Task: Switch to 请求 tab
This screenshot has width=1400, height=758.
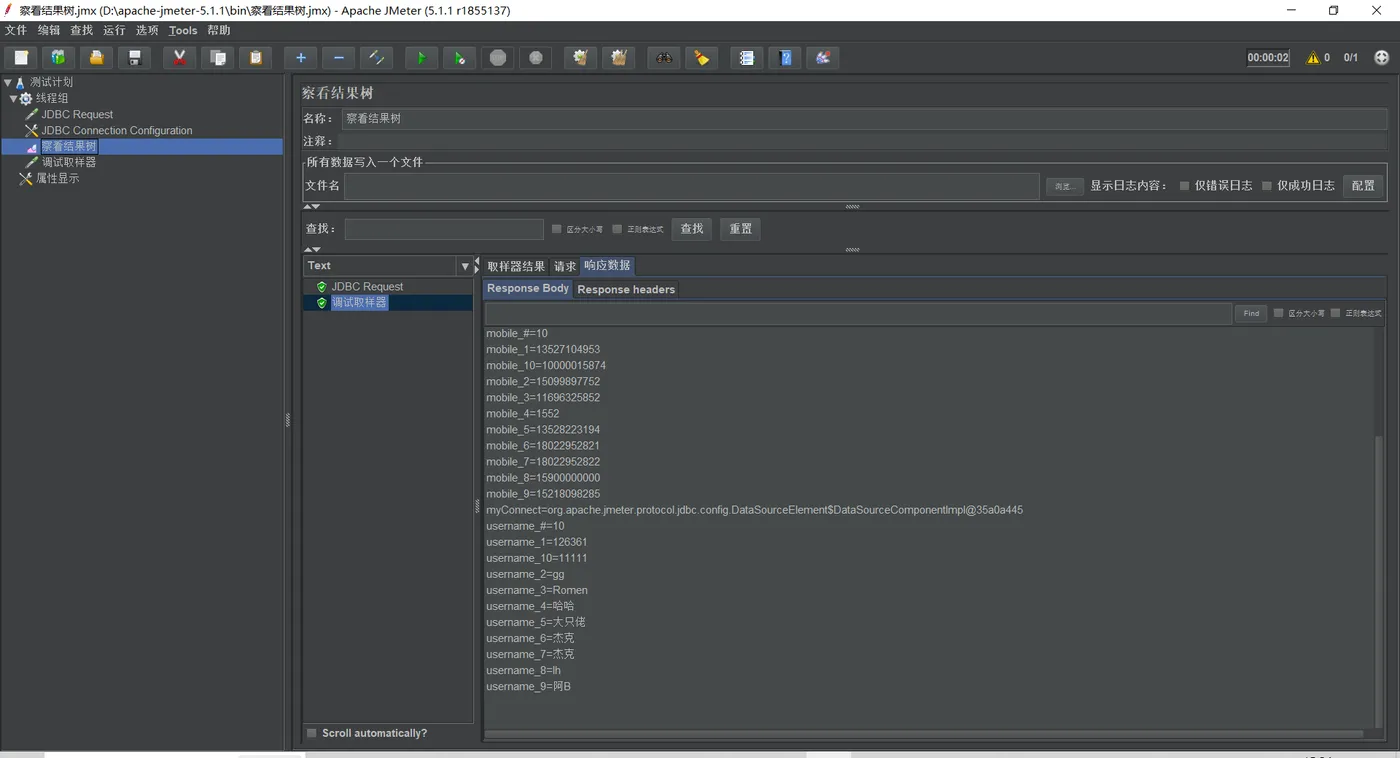Action: click(x=565, y=266)
